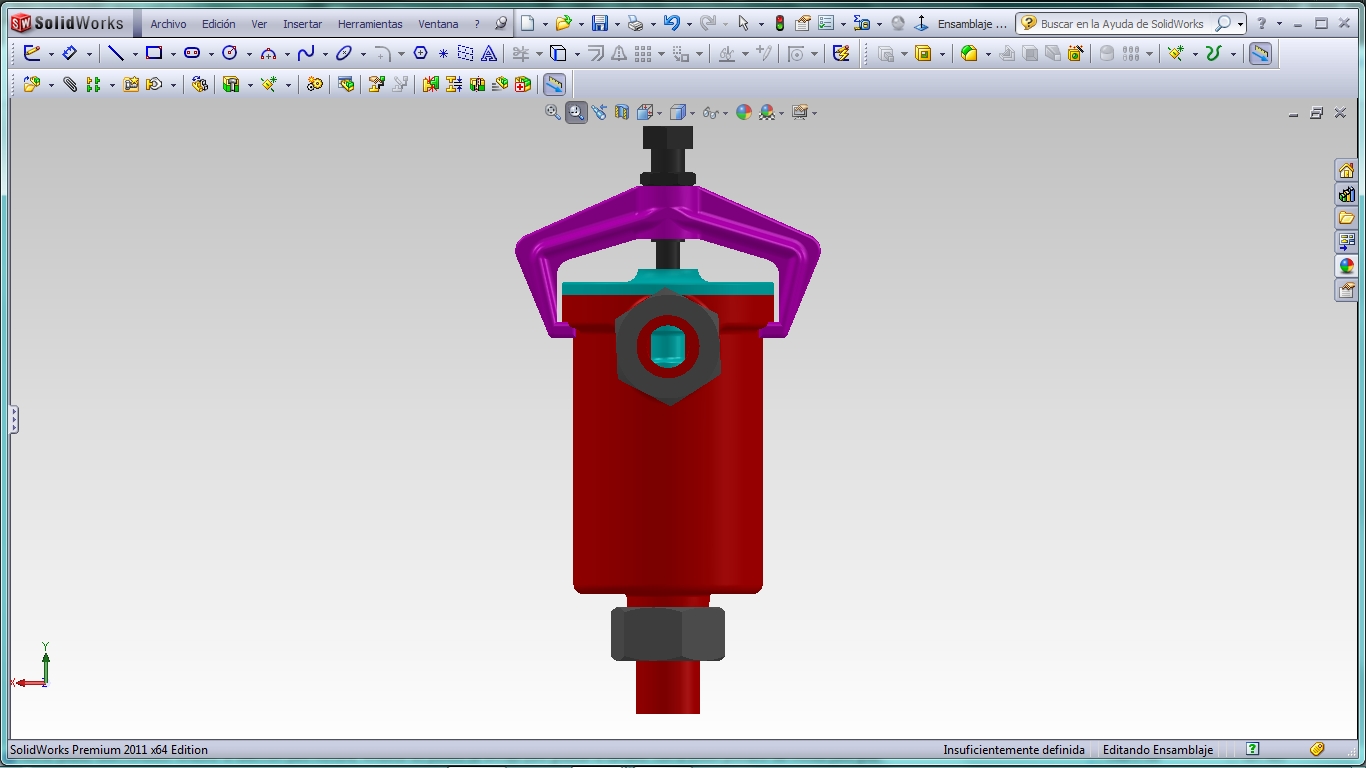Select the Tangent Arc sketch tool
Viewport: 1366px width, 768px height.
coord(268,53)
